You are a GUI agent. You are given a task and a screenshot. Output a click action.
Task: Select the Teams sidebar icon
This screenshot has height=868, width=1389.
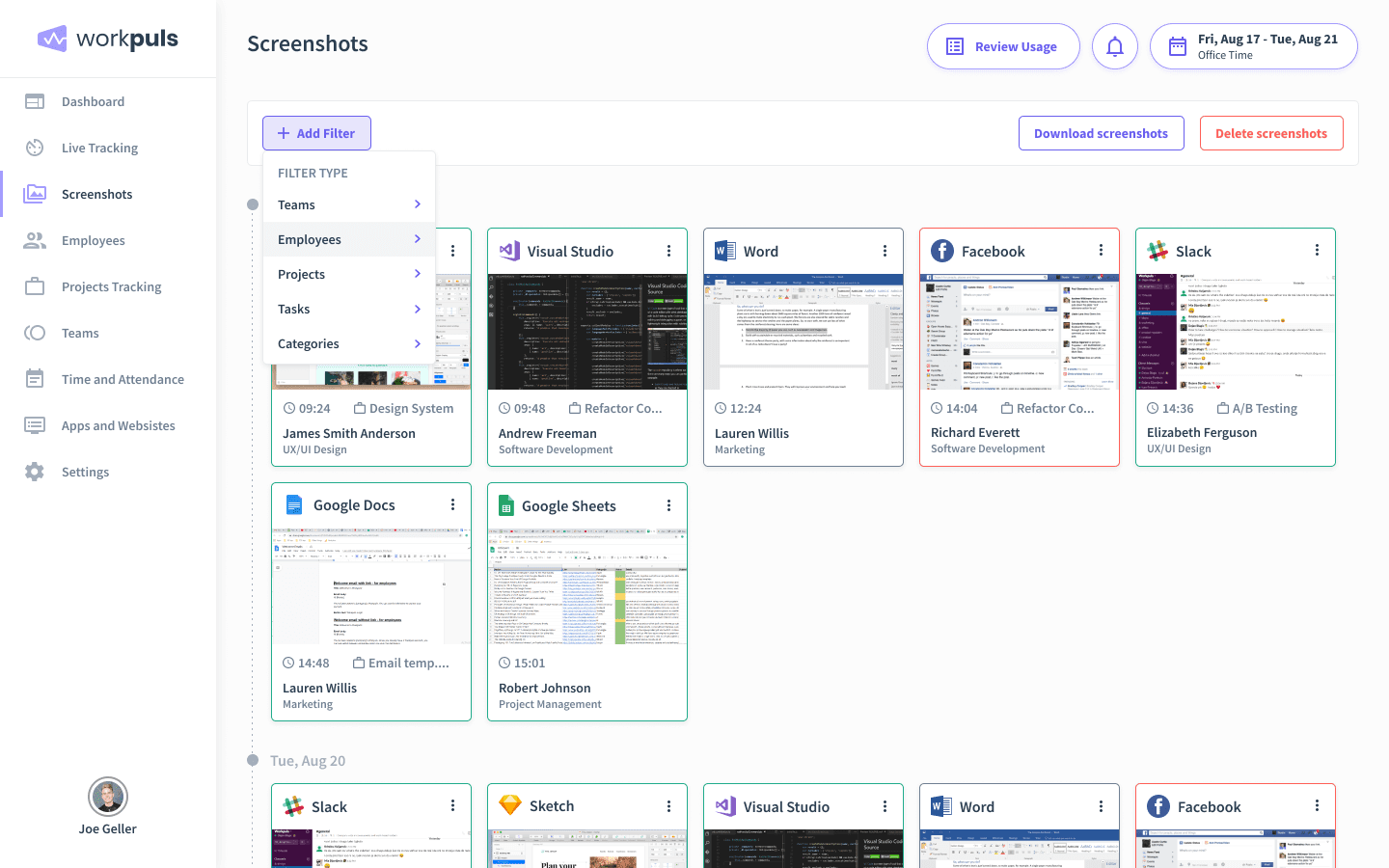coord(34,333)
